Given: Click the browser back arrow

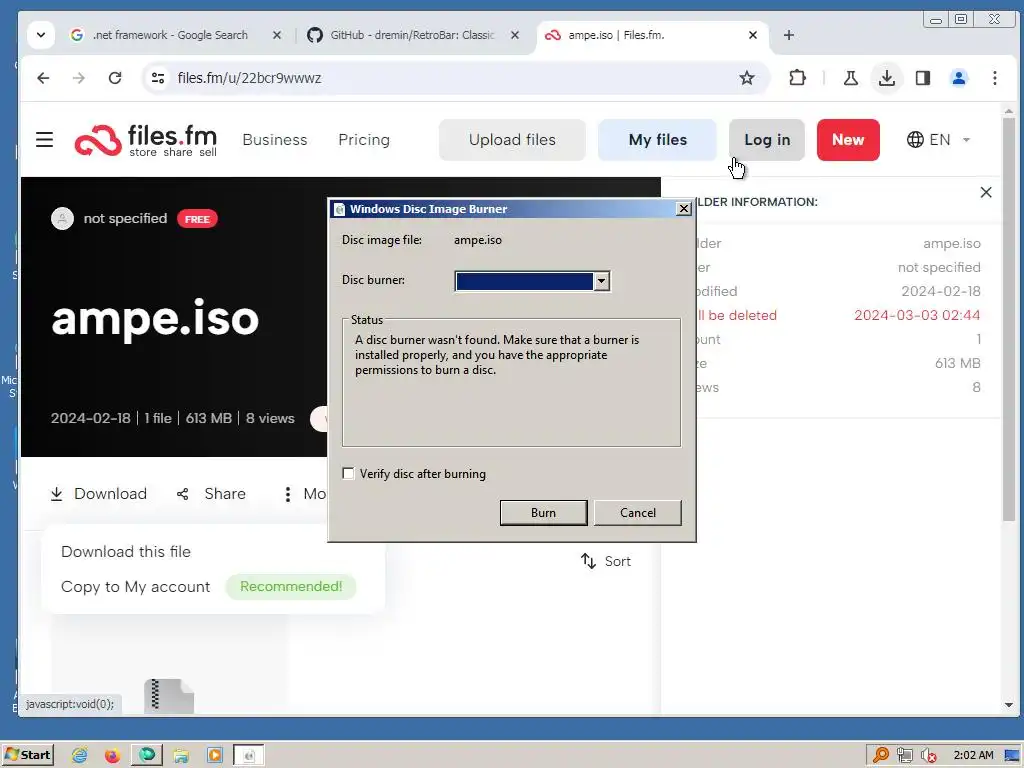Looking at the screenshot, I should [x=43, y=78].
